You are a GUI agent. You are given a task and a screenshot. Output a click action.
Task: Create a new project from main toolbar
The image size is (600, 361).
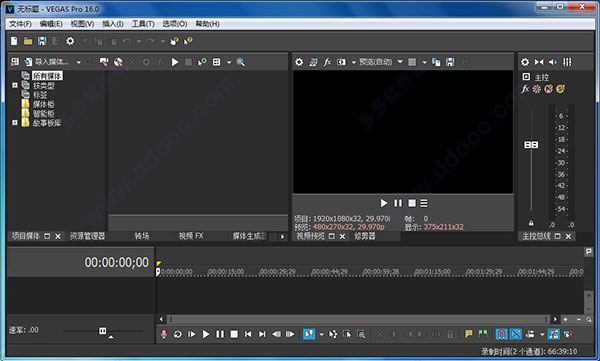pyautogui.click(x=14, y=41)
